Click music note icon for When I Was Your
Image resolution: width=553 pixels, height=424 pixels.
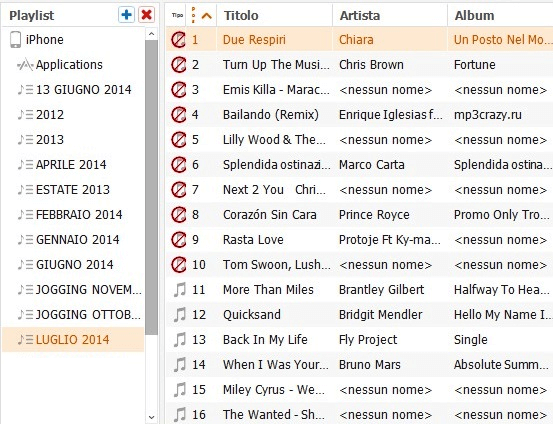180,365
